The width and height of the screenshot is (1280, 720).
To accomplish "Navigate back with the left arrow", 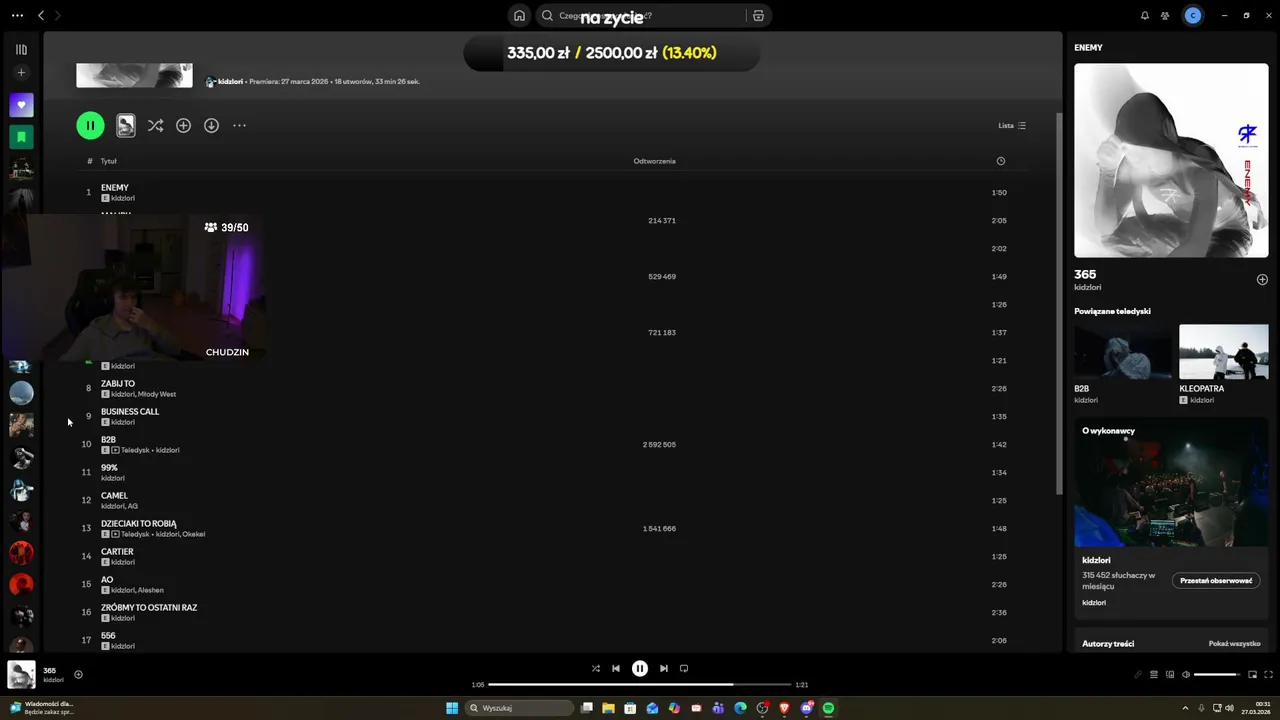I will pyautogui.click(x=41, y=16).
